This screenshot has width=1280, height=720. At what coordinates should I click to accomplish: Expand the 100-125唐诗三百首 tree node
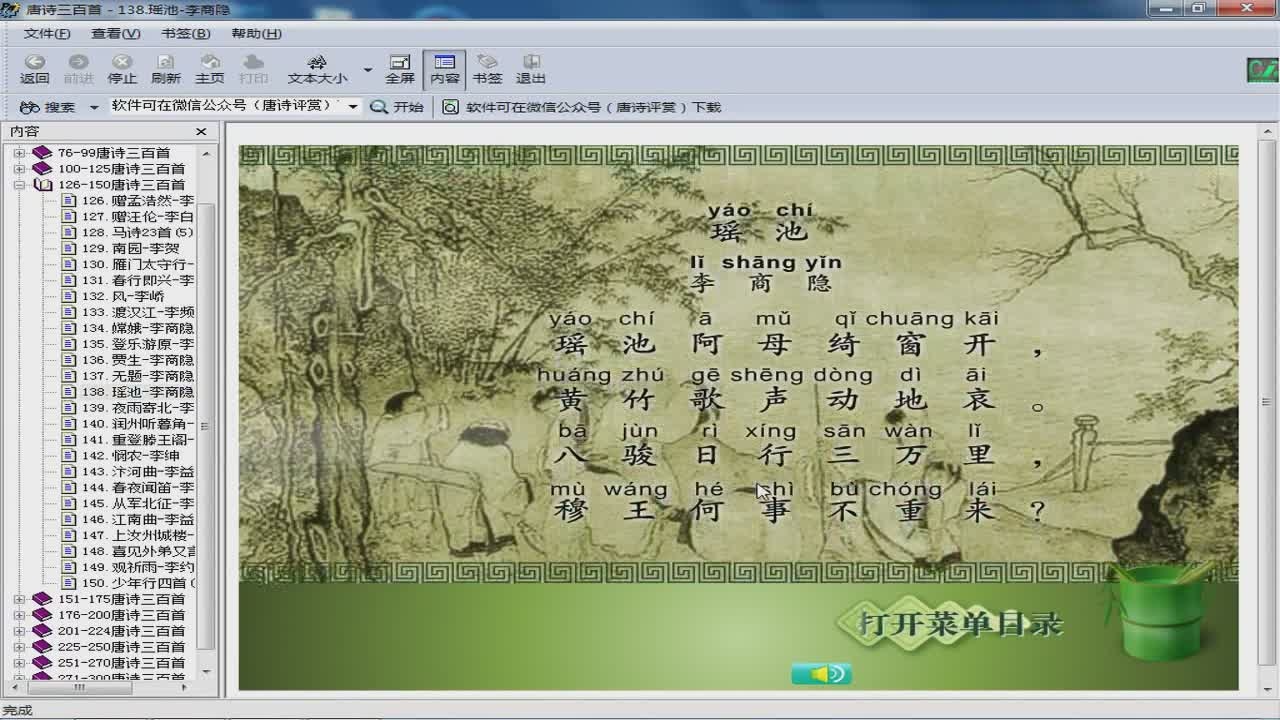point(19,169)
